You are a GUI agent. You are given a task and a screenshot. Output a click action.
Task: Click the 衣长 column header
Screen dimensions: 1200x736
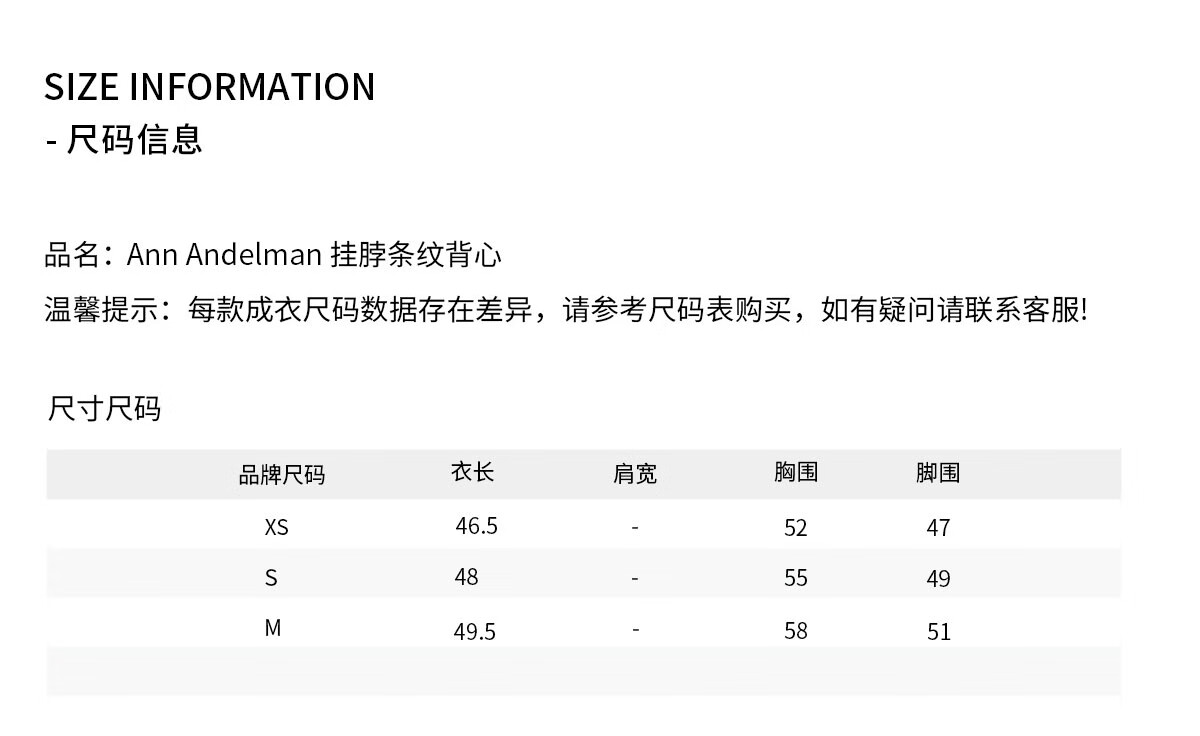(473, 472)
